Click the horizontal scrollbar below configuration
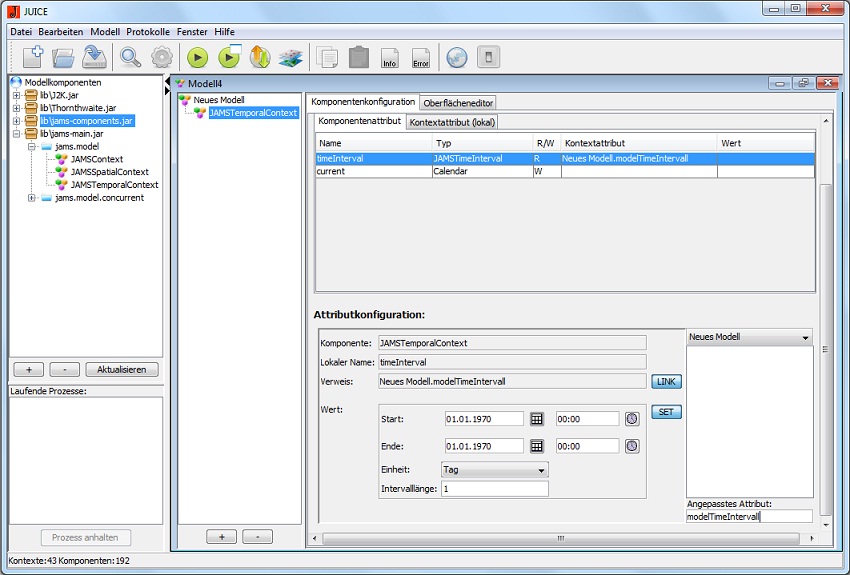 (560, 538)
